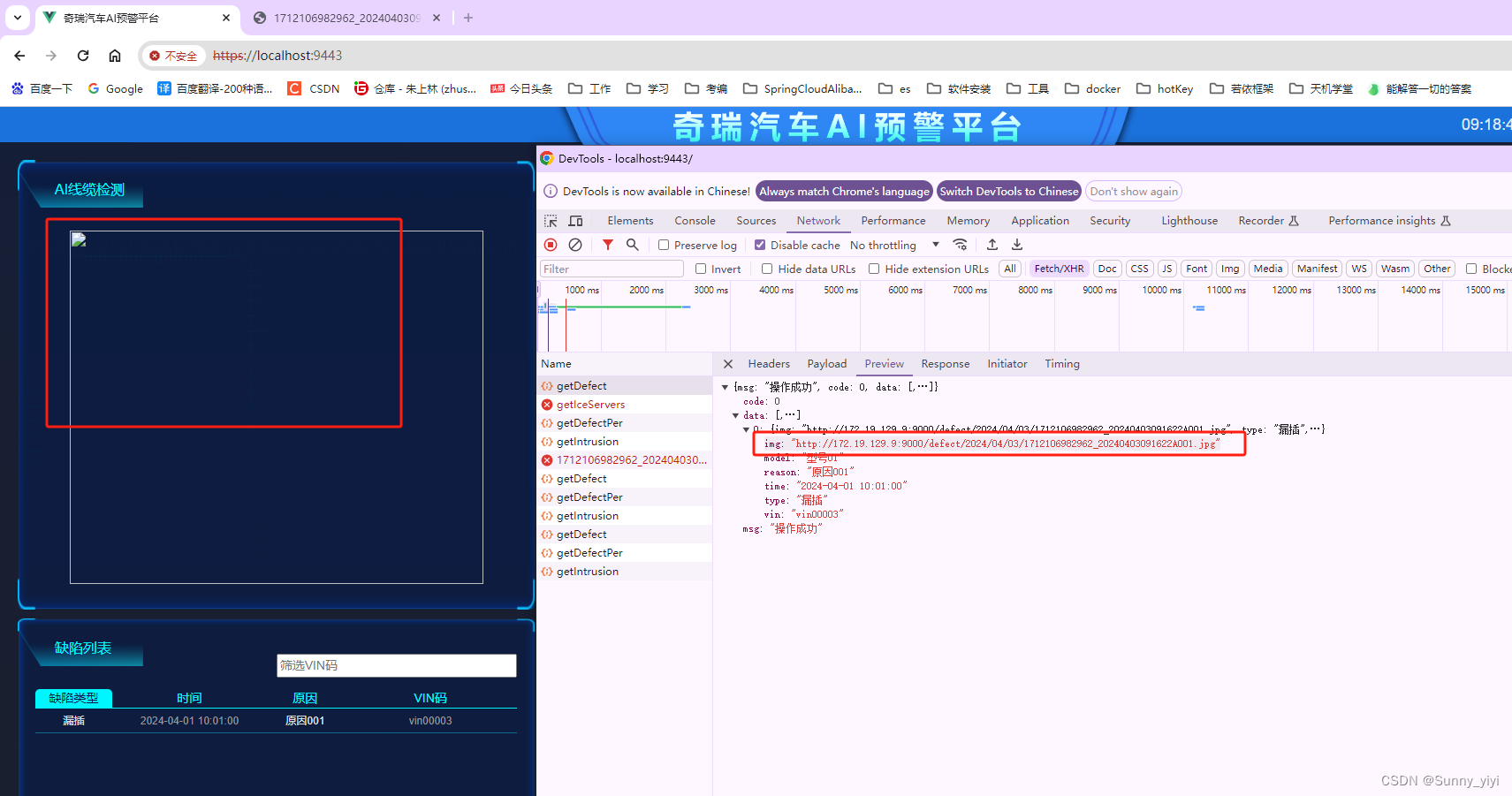Click Don't show again button

(x=1134, y=191)
